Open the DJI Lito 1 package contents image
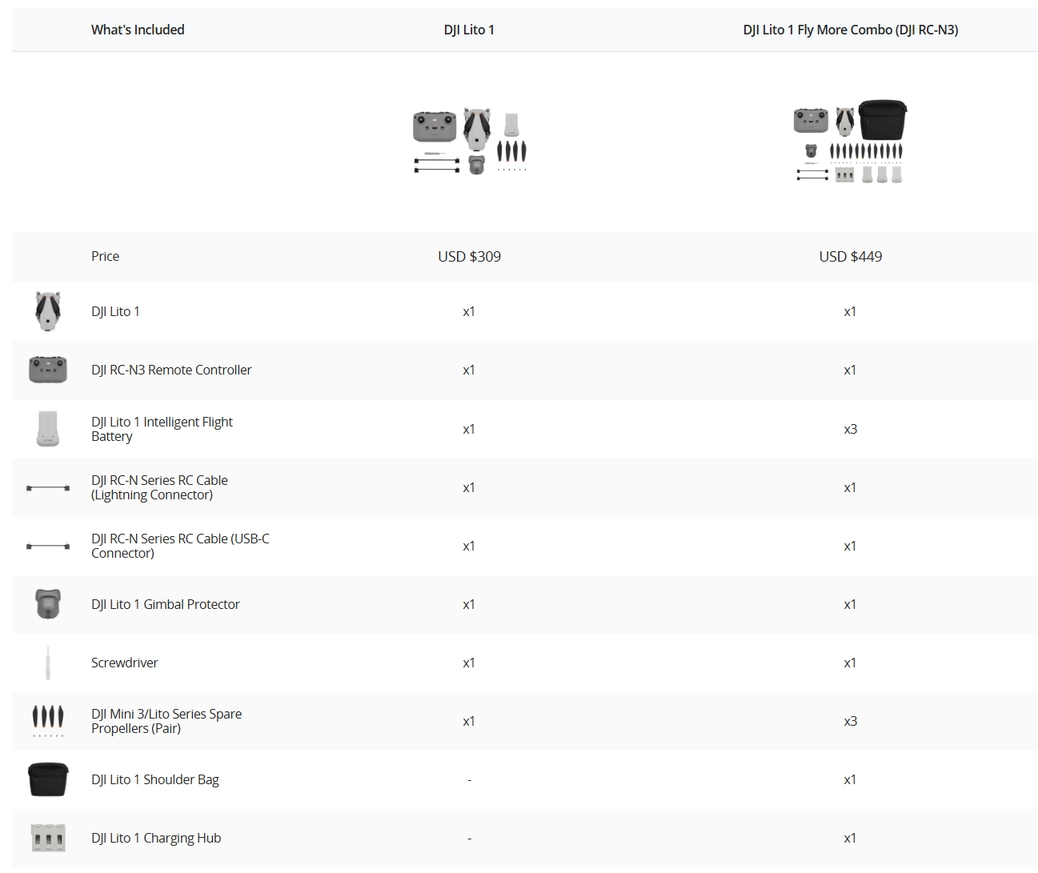The height and width of the screenshot is (873, 1038). pyautogui.click(x=469, y=141)
